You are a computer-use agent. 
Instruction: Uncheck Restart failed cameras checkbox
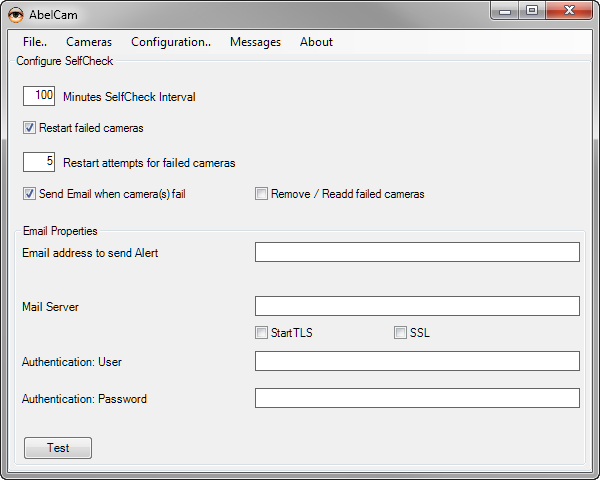30,128
